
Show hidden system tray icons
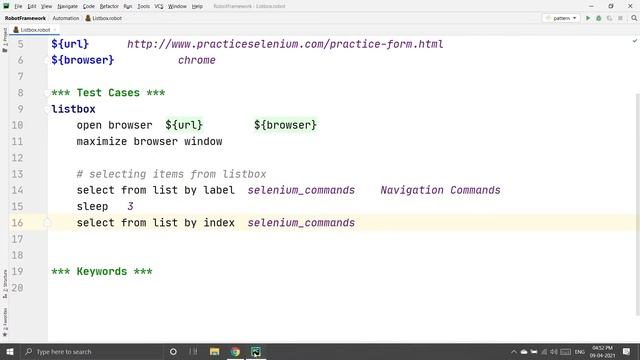(x=514, y=352)
